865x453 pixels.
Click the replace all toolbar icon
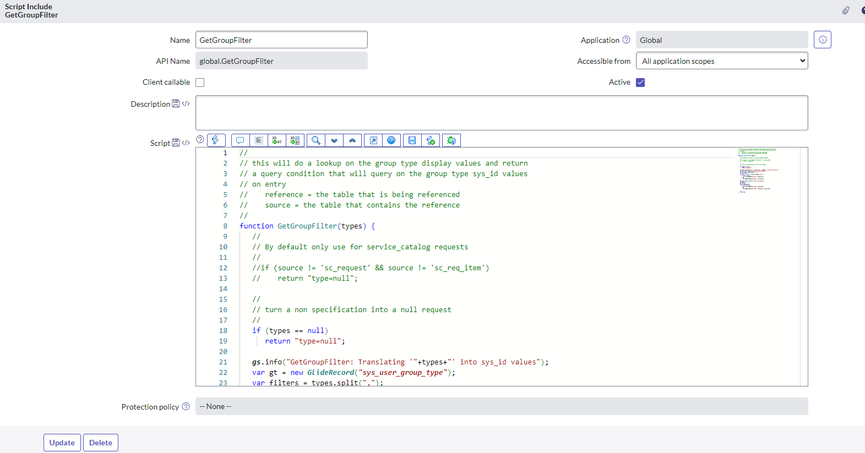(x=295, y=140)
